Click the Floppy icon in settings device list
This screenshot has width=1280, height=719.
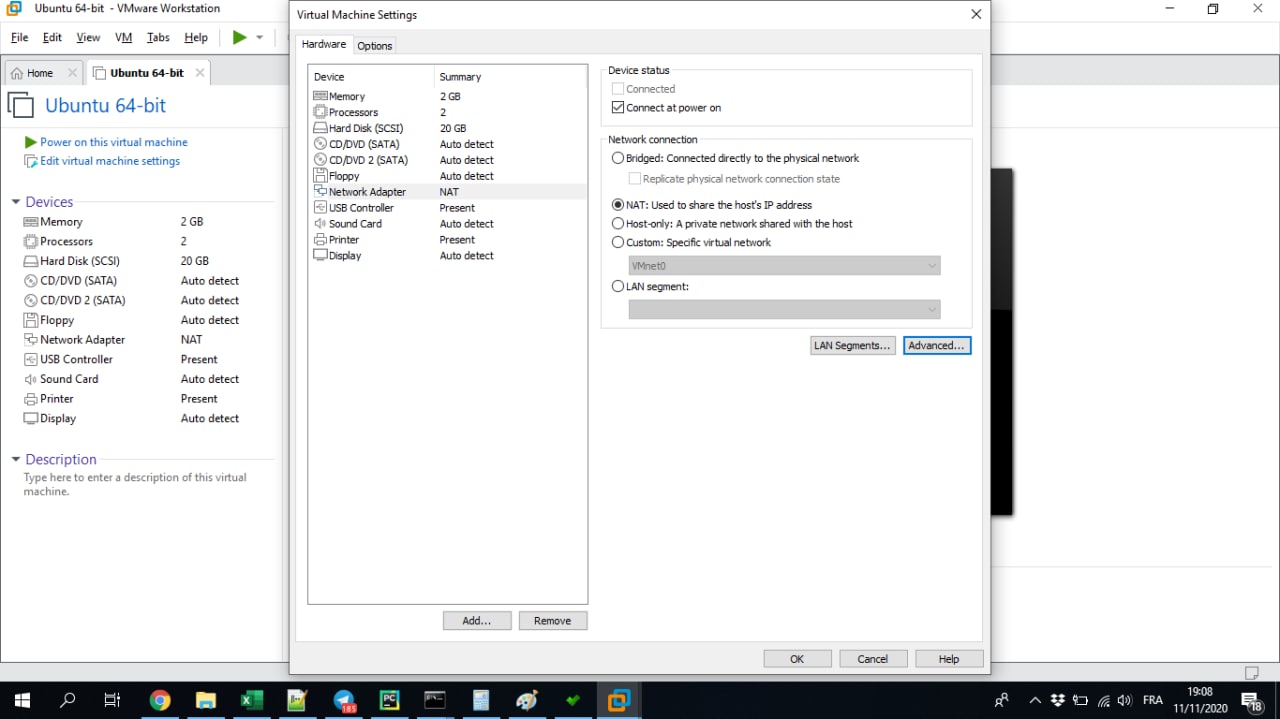pyautogui.click(x=320, y=176)
